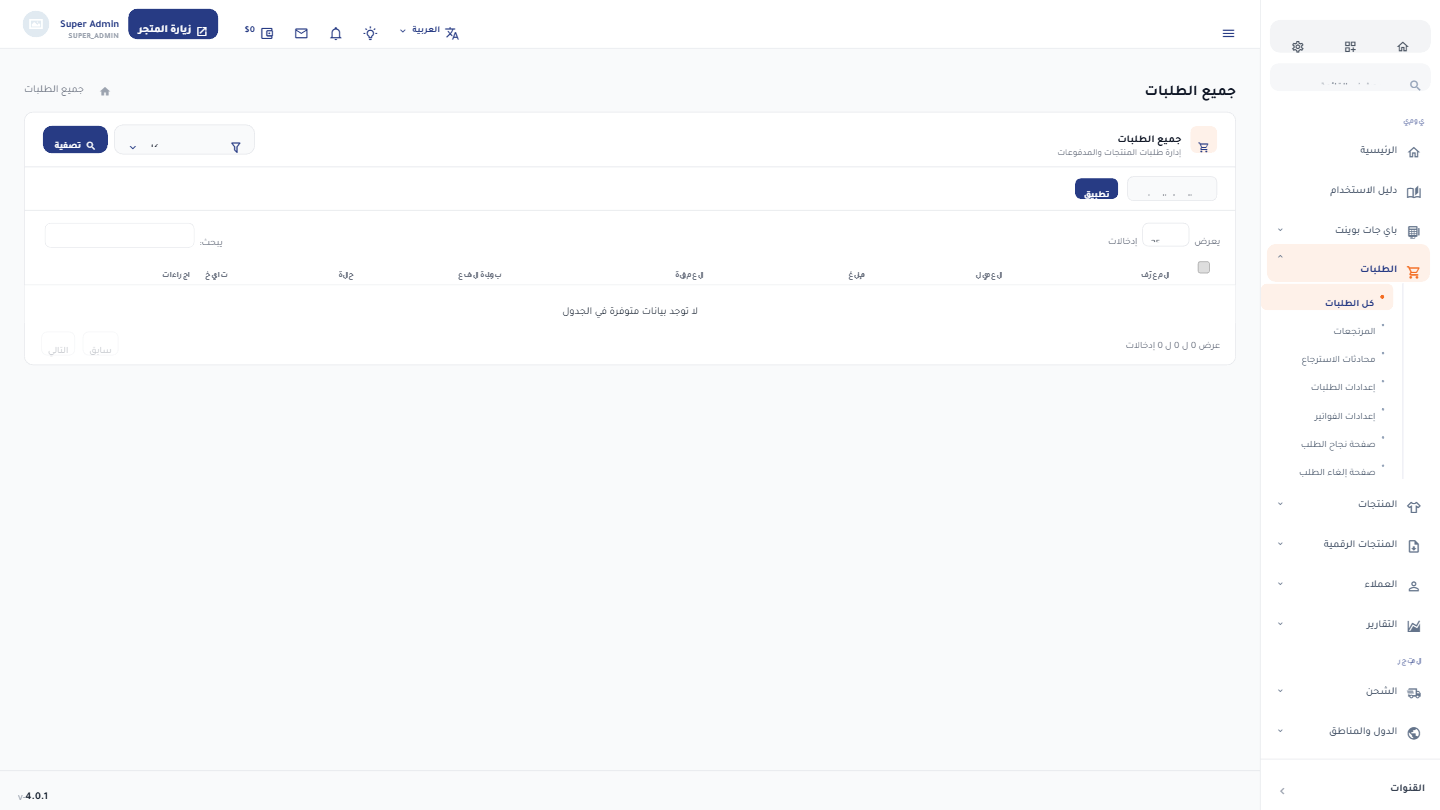Screen dimensions: 1440x810
Task: Expand the المنتجات sidebar menu
Action: pyautogui.click(x=1349, y=504)
